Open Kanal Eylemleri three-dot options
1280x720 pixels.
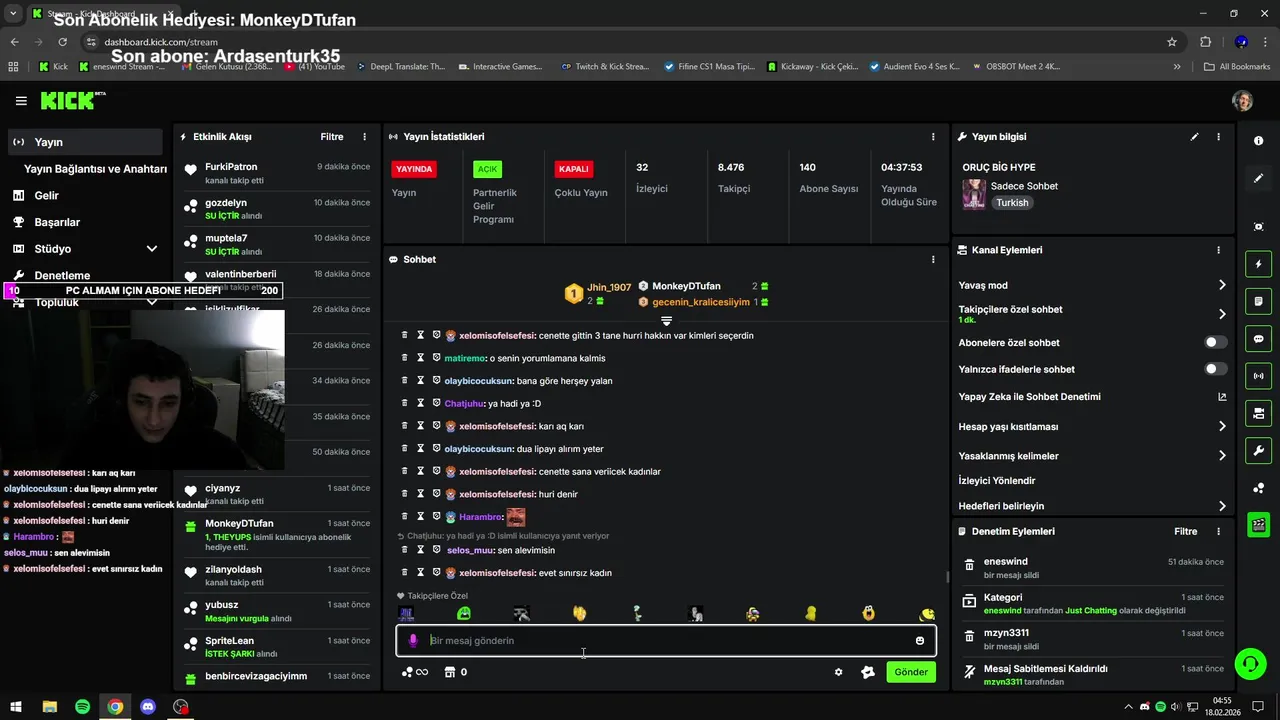[1218, 250]
